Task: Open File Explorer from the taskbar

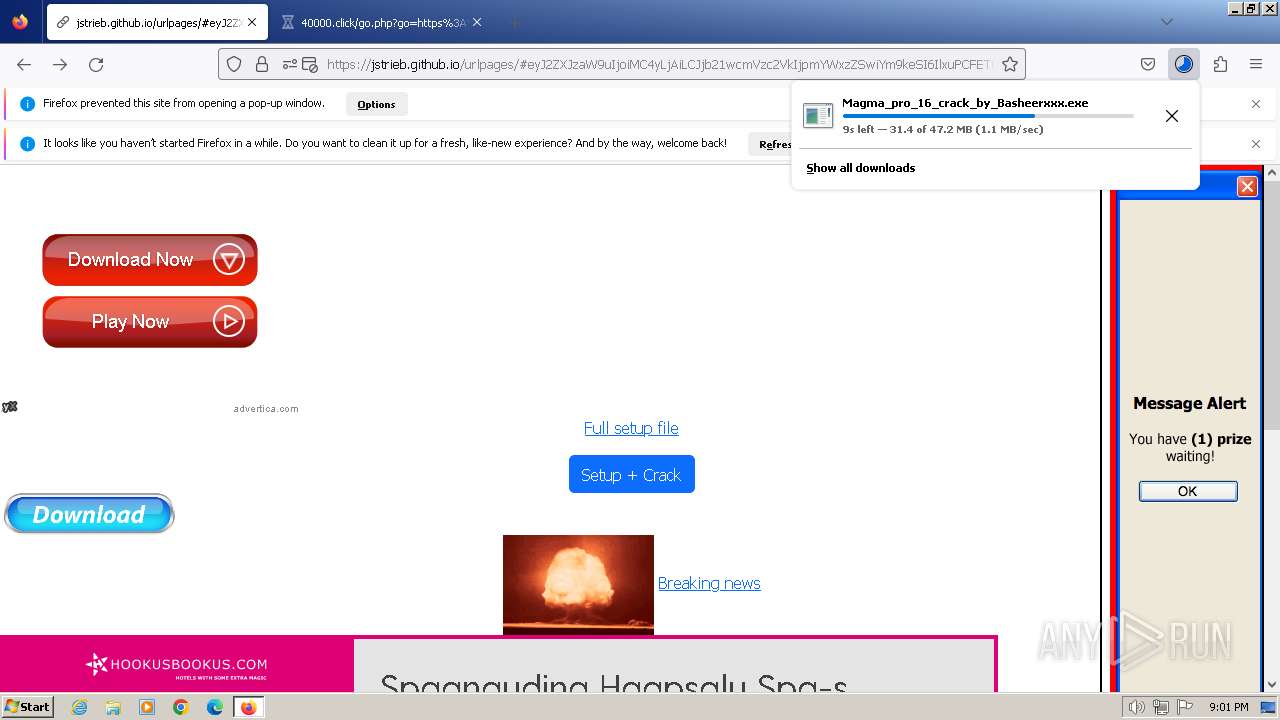Action: [113, 707]
